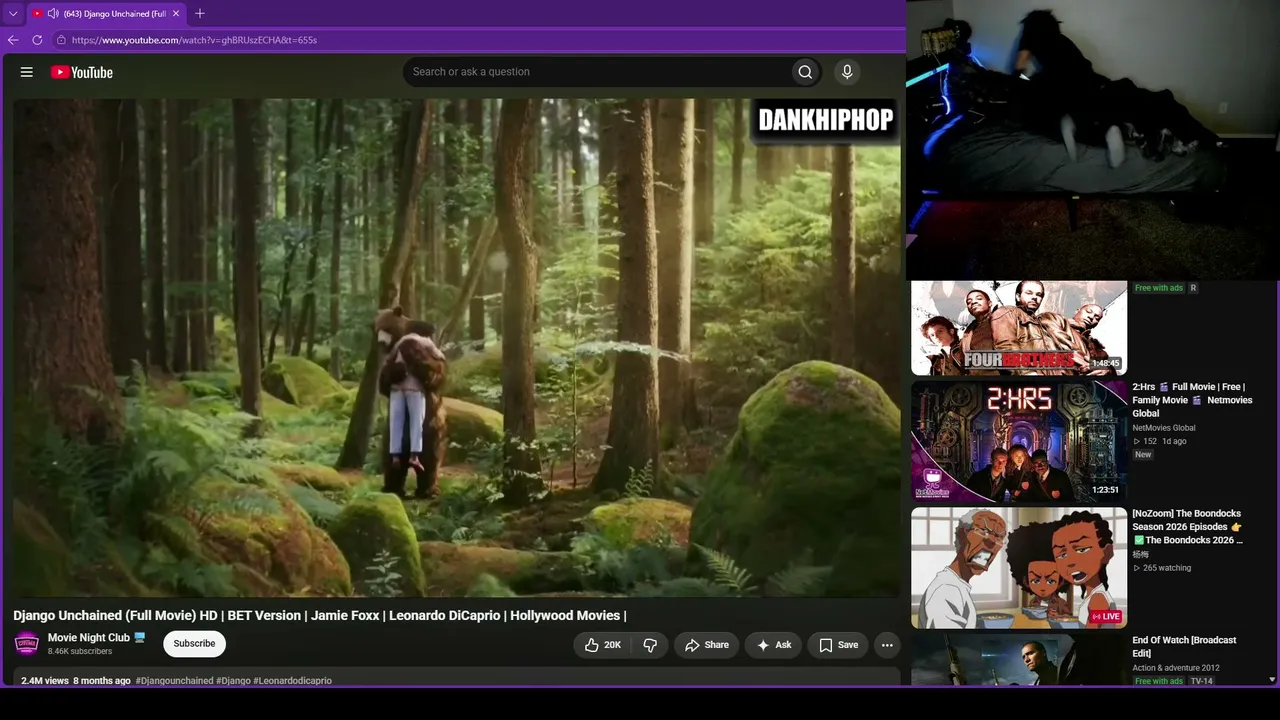1280x720 pixels.
Task: Select the Django Unchained browser tab
Action: pos(106,14)
